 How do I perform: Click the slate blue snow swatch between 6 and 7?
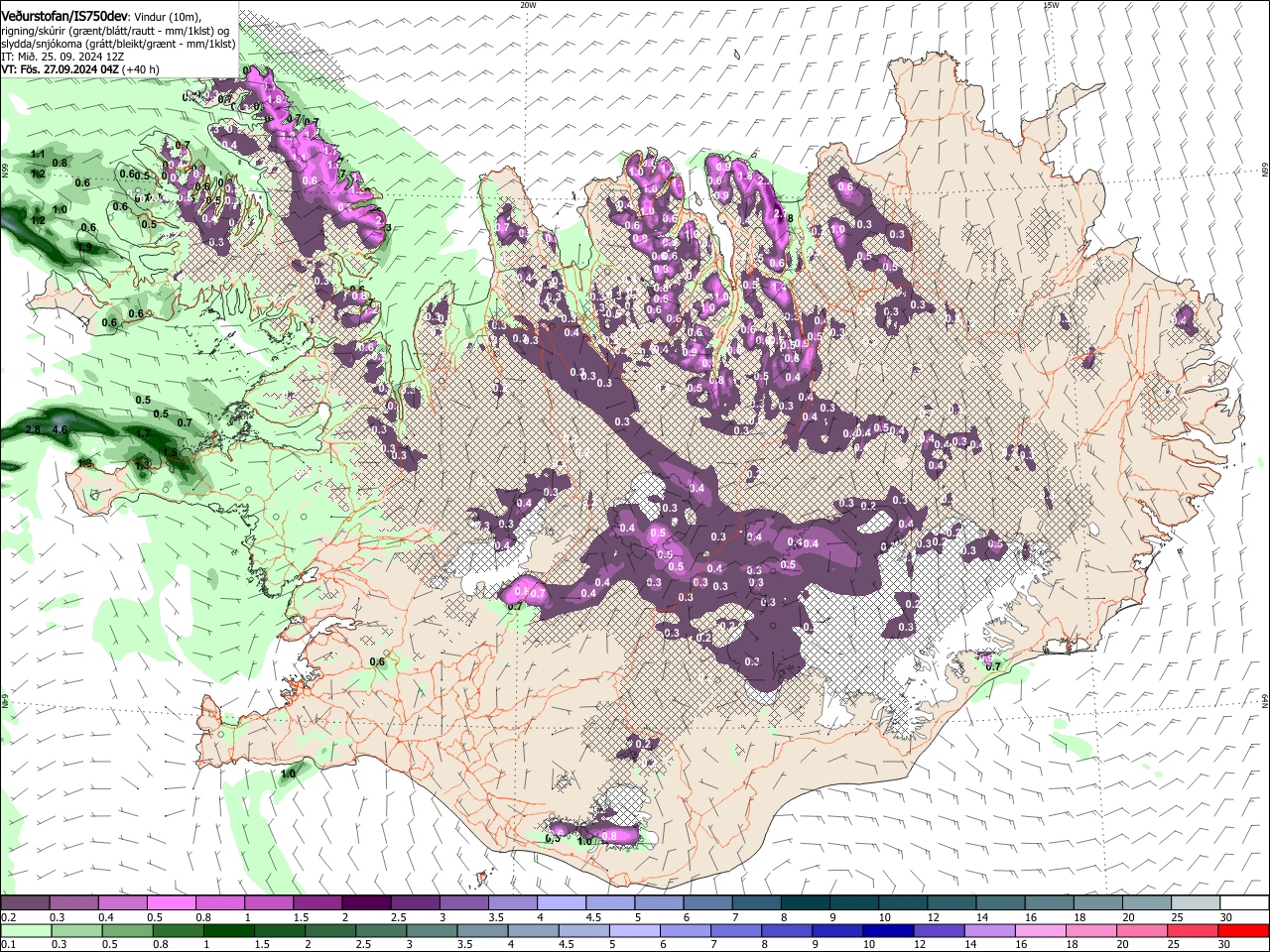(706, 903)
